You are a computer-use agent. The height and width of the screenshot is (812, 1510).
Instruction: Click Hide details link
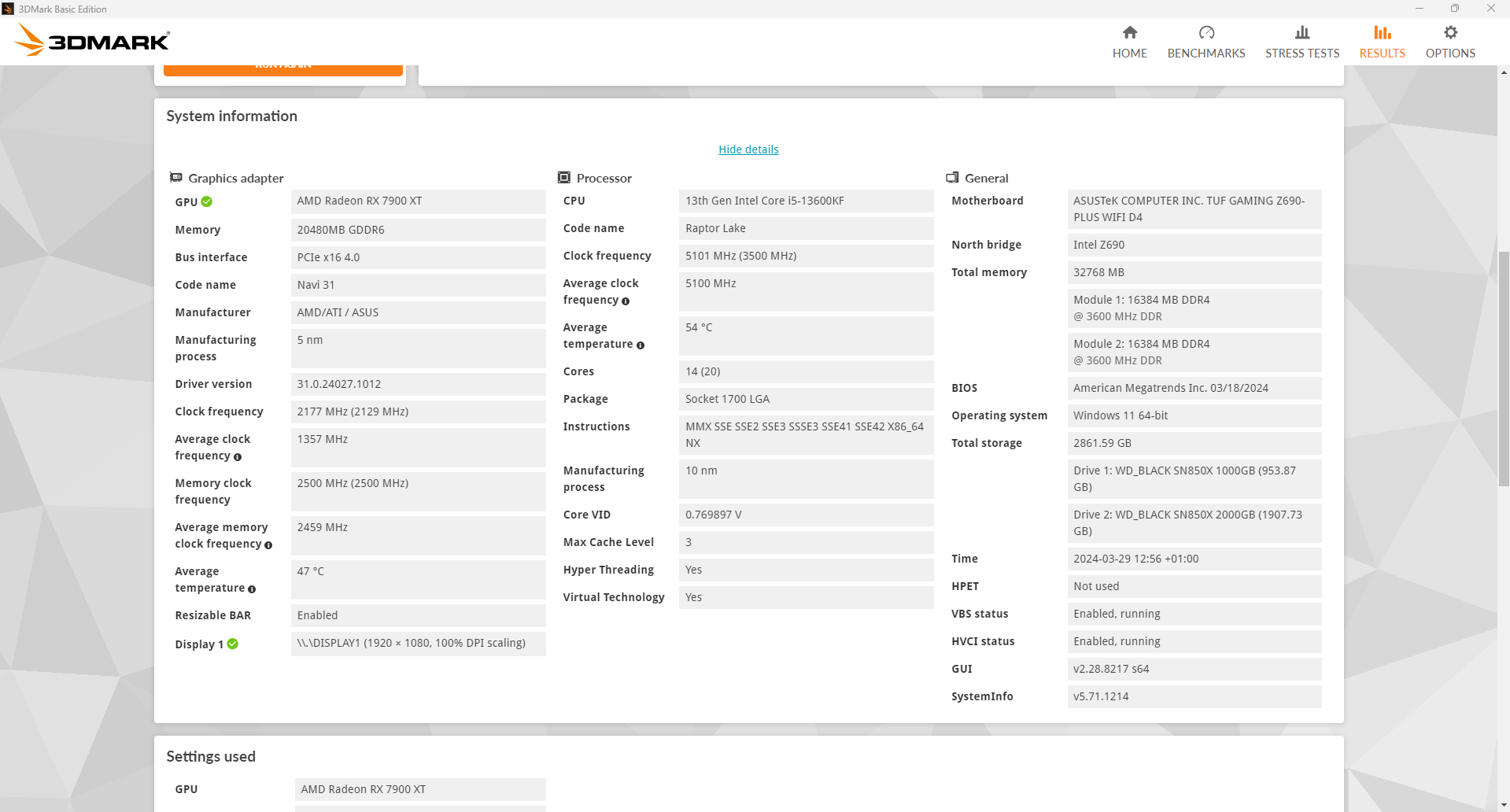click(748, 149)
